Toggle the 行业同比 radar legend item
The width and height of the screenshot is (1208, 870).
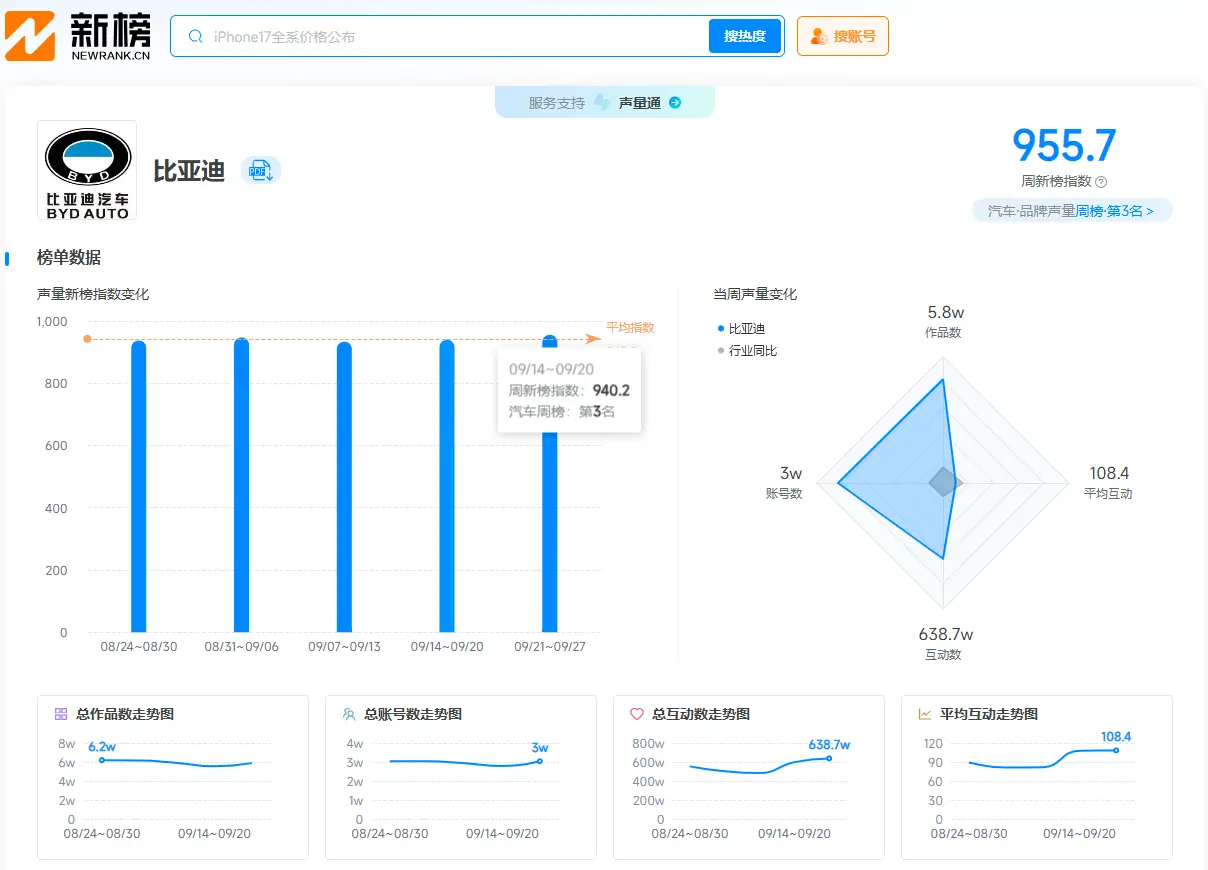(x=747, y=351)
